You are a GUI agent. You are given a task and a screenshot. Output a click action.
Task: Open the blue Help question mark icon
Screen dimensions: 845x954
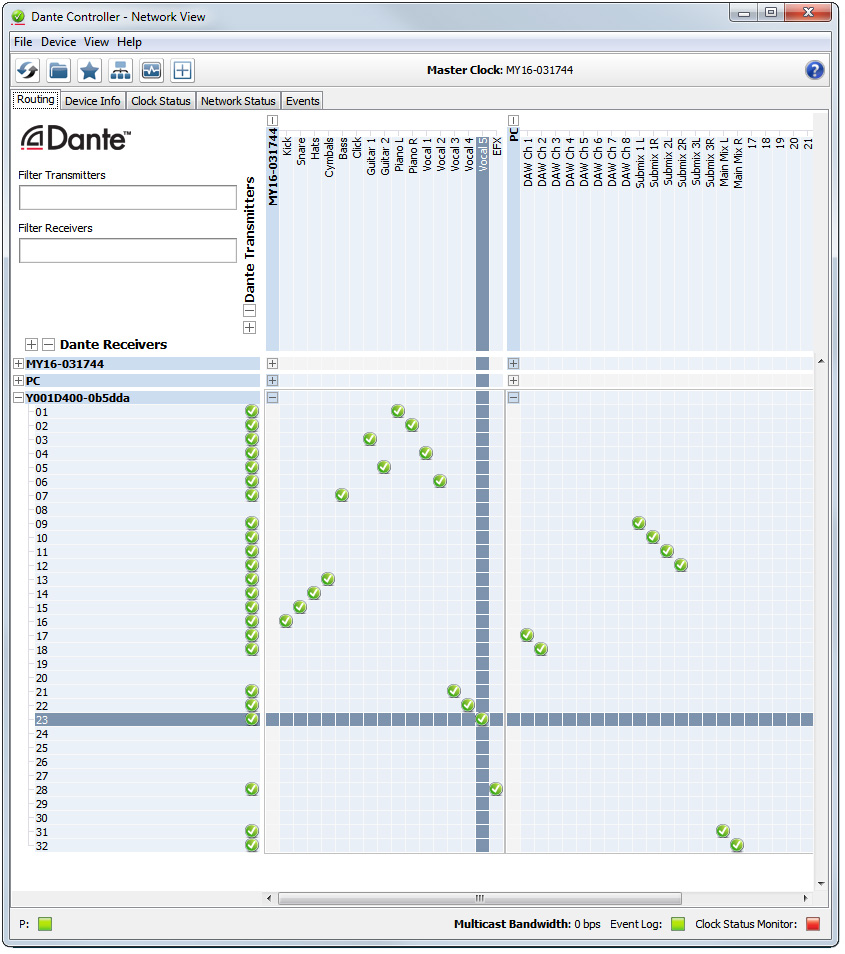click(815, 71)
